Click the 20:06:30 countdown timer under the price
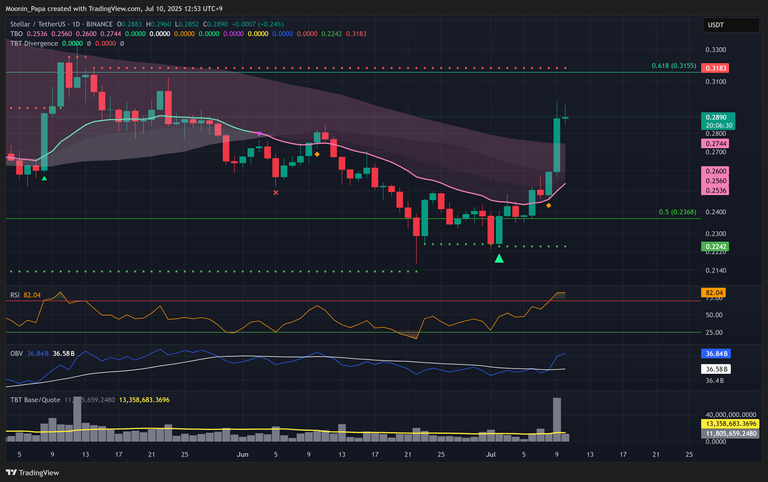Screen dimensions: 768x482 click(x=719, y=125)
